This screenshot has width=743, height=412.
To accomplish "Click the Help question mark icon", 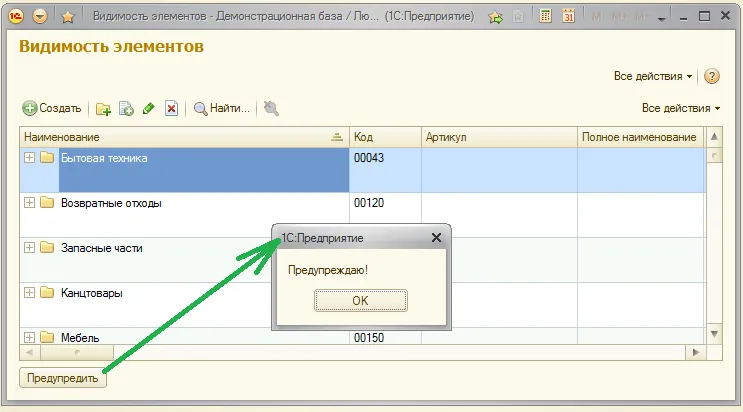I will (x=712, y=76).
